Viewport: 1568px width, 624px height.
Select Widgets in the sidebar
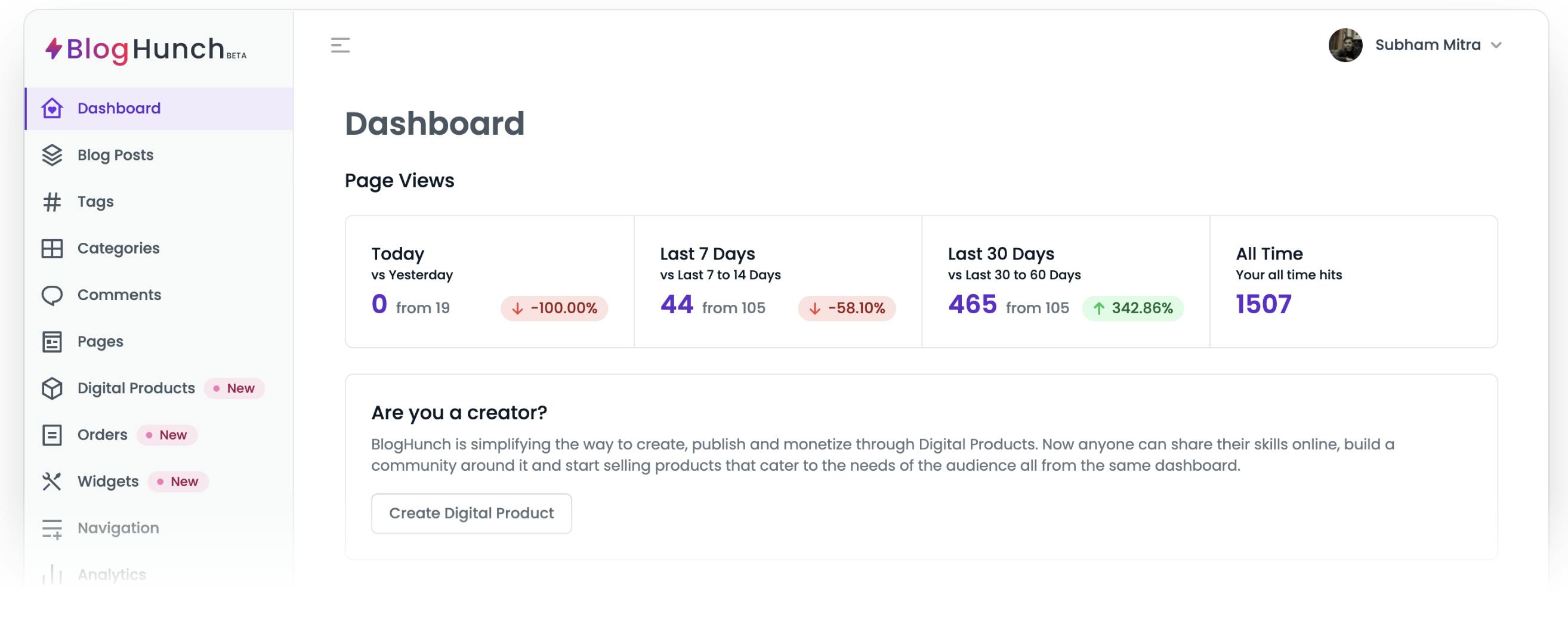[x=109, y=481]
